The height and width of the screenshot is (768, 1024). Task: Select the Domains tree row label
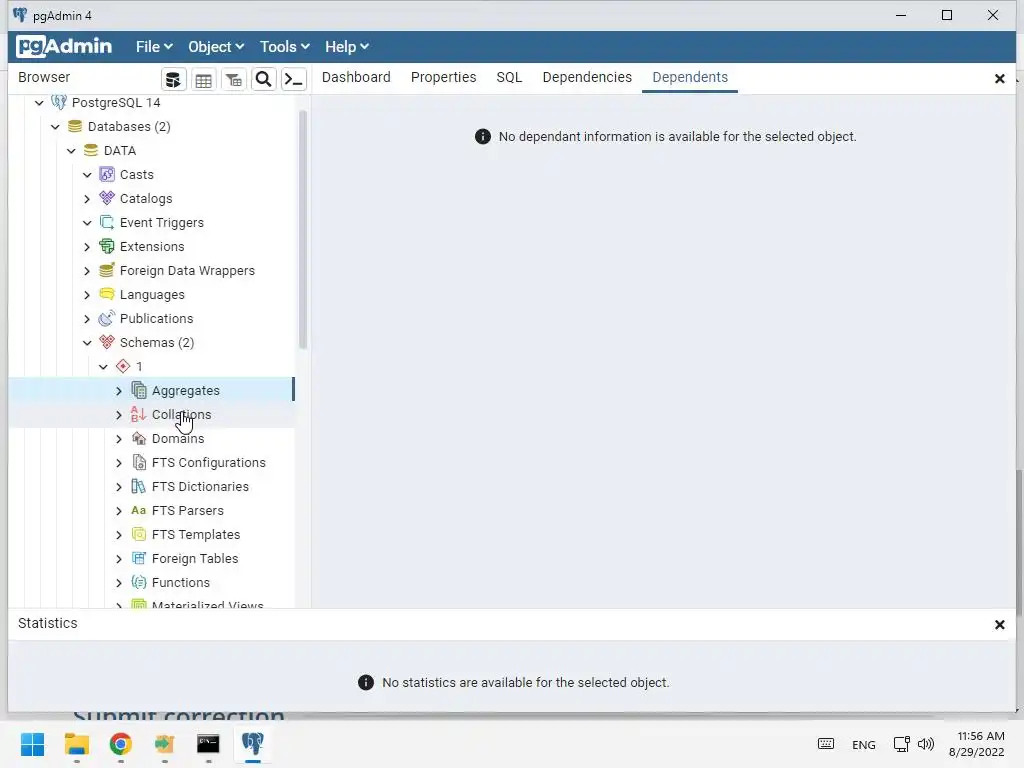click(x=178, y=438)
